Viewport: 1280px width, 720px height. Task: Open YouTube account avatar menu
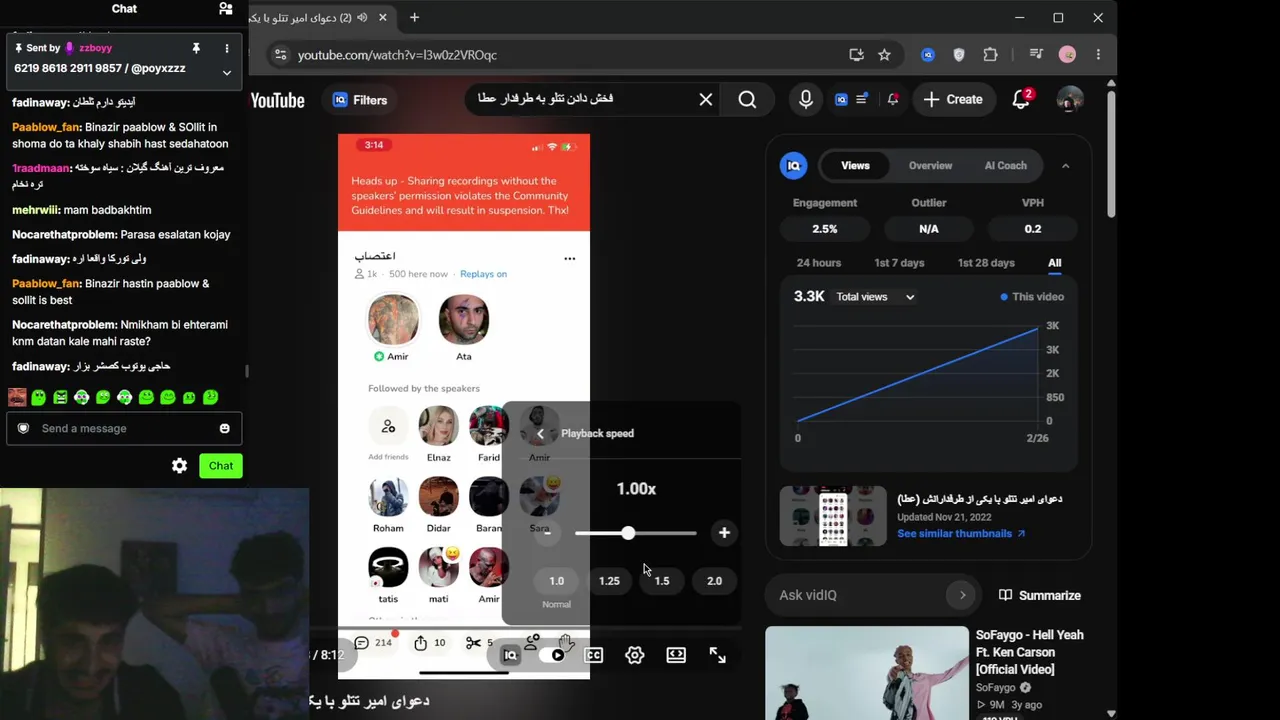[1070, 99]
